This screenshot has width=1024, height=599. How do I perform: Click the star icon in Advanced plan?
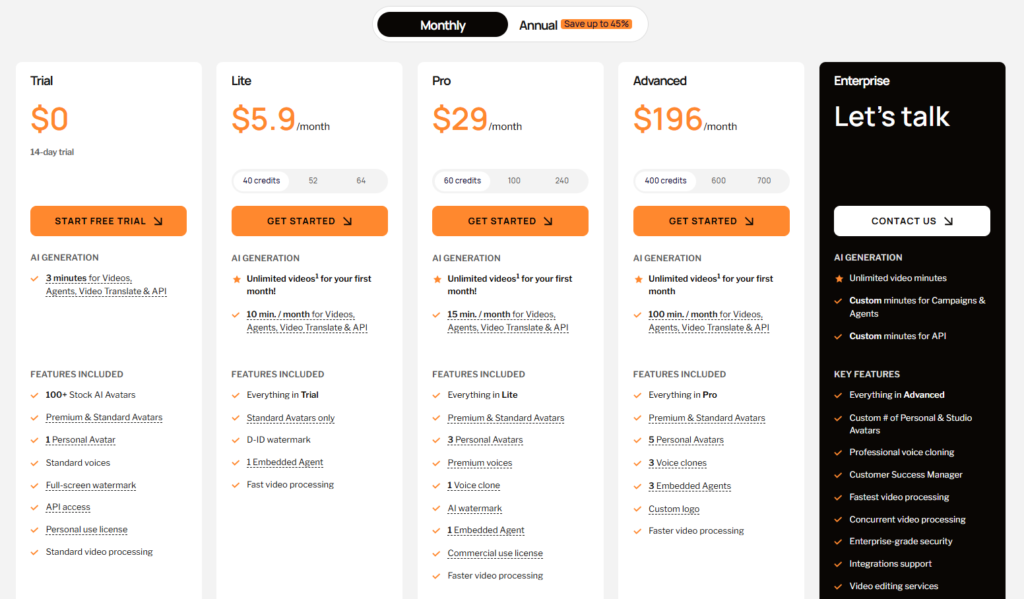click(x=638, y=279)
